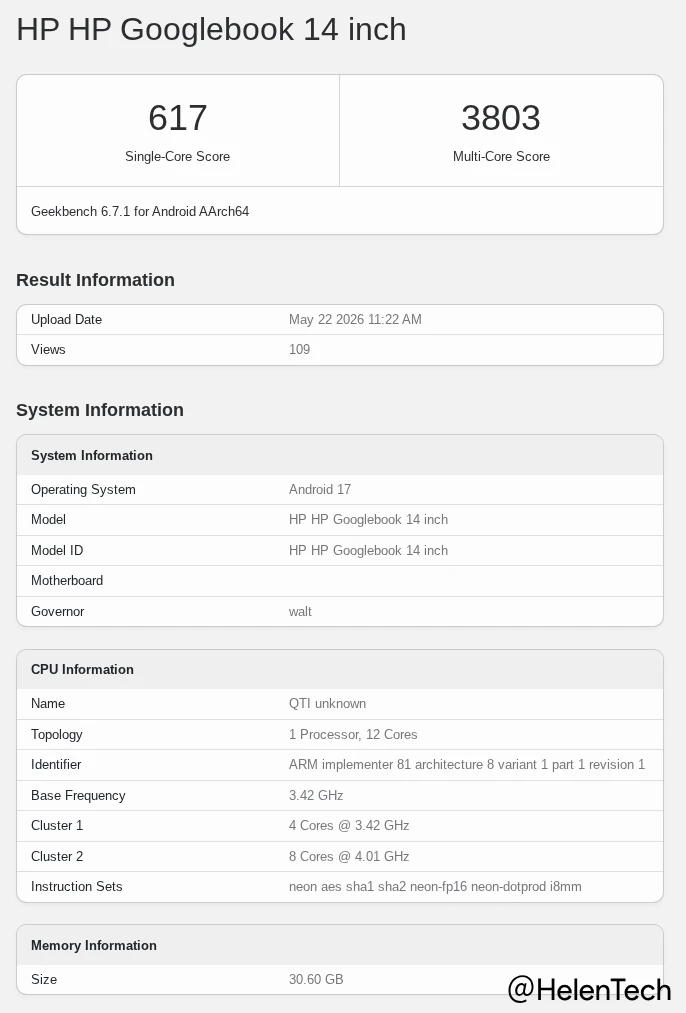
Task: Click the large System Information section heading
Action: point(100,410)
